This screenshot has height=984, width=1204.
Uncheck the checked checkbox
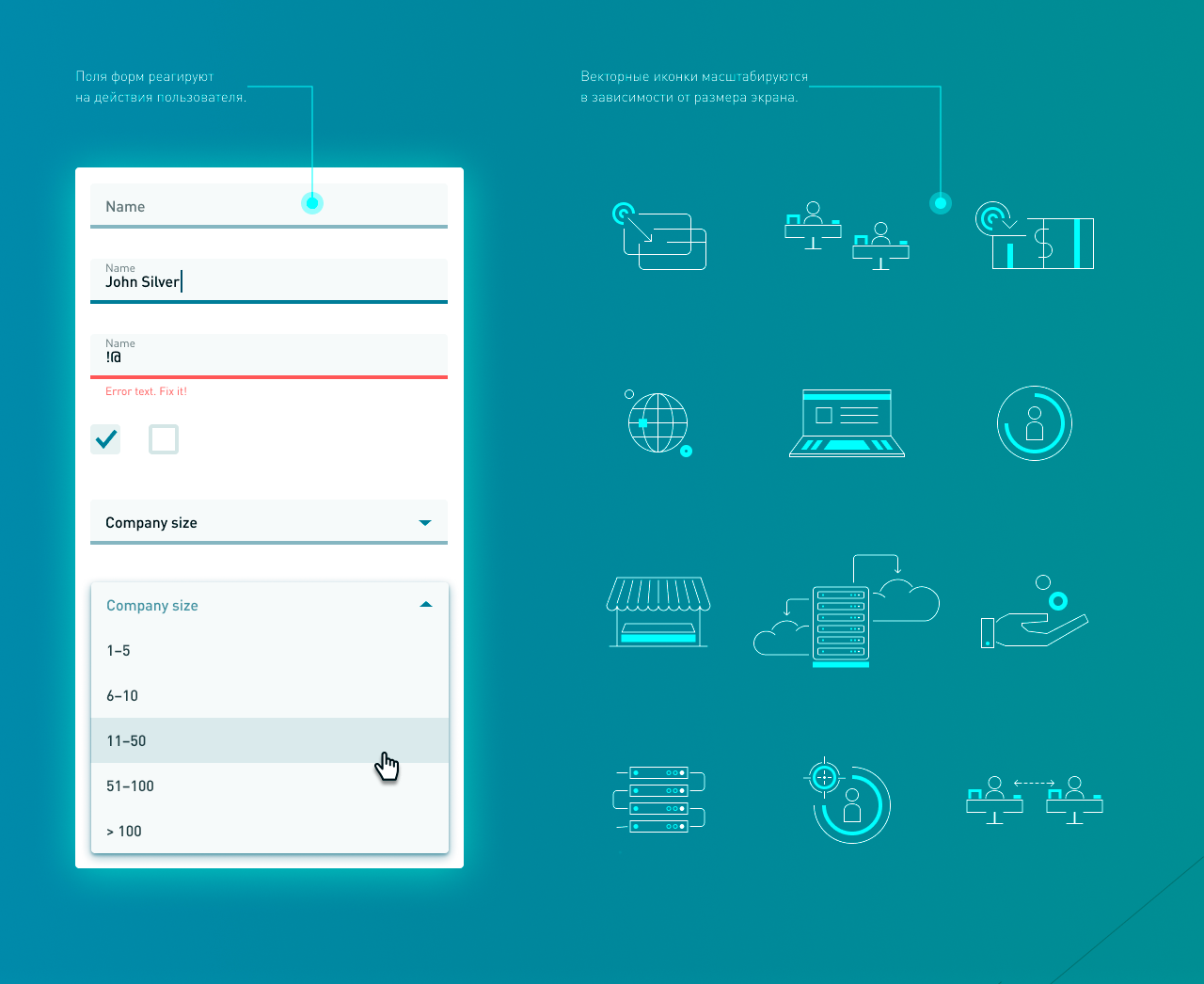pyautogui.click(x=106, y=438)
